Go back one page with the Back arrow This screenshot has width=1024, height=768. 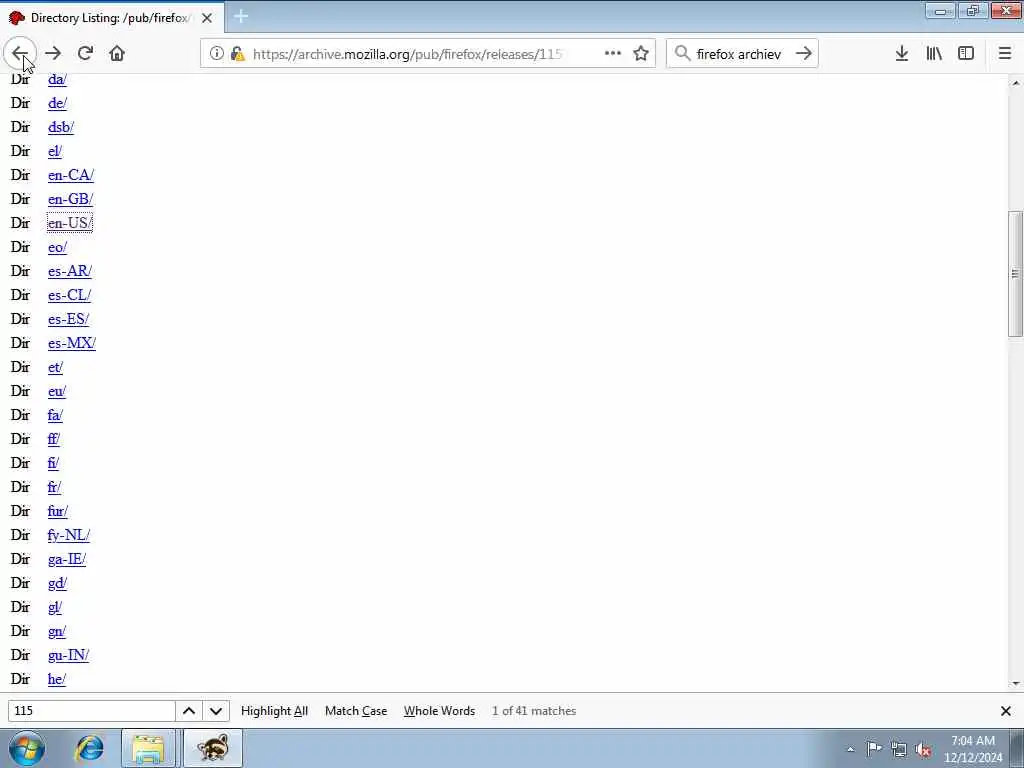pos(20,54)
